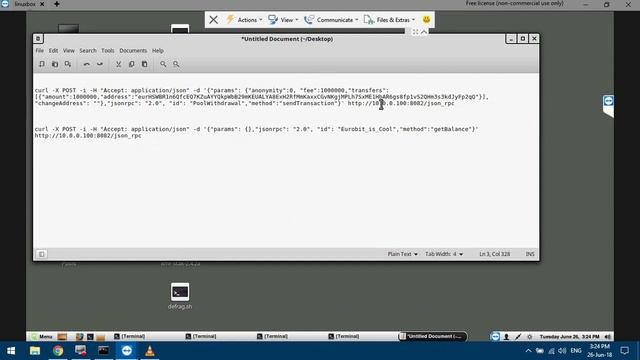Screen dimensions: 640x360
Task: Add a new TeamViewer session tab
Action: pos(57,4)
